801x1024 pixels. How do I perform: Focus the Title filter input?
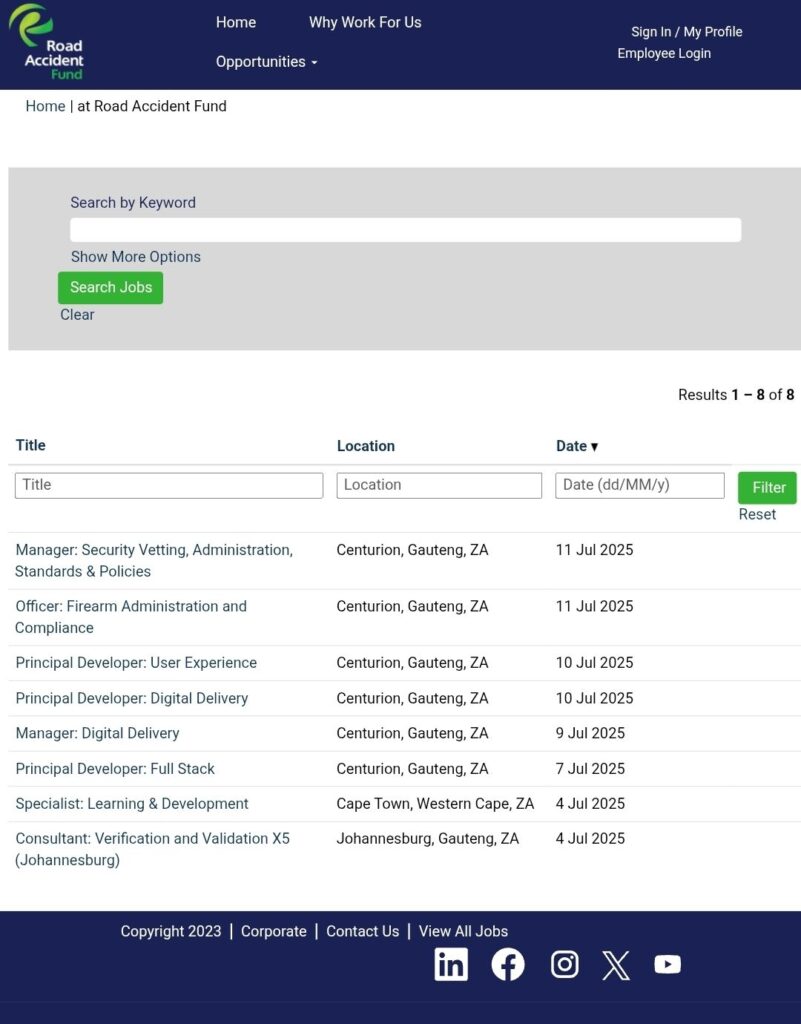[x=169, y=485]
